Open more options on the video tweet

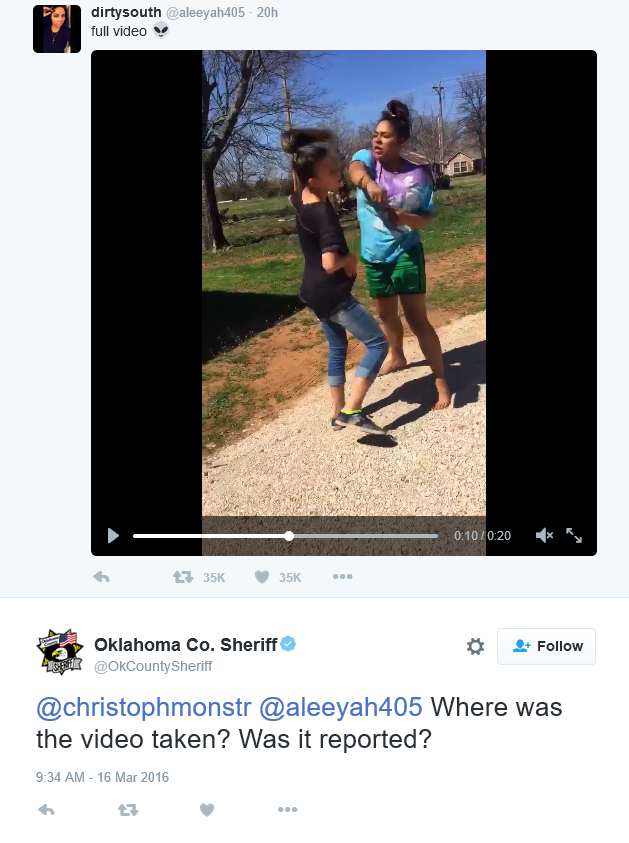tap(342, 577)
